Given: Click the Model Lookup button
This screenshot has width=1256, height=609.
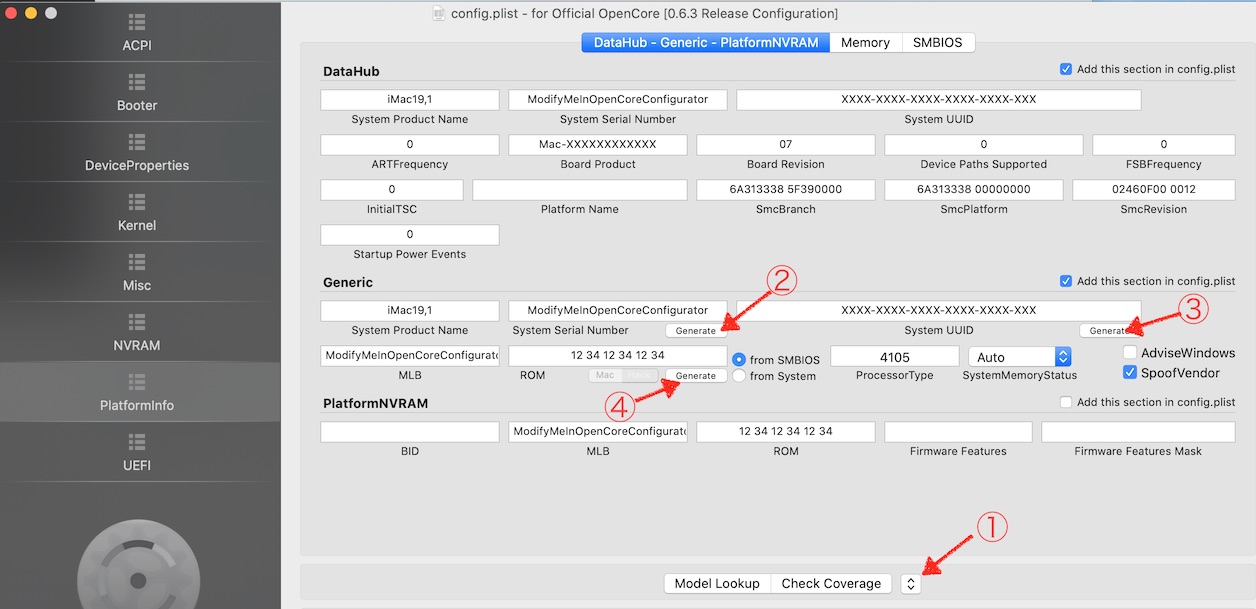Looking at the screenshot, I should point(717,584).
